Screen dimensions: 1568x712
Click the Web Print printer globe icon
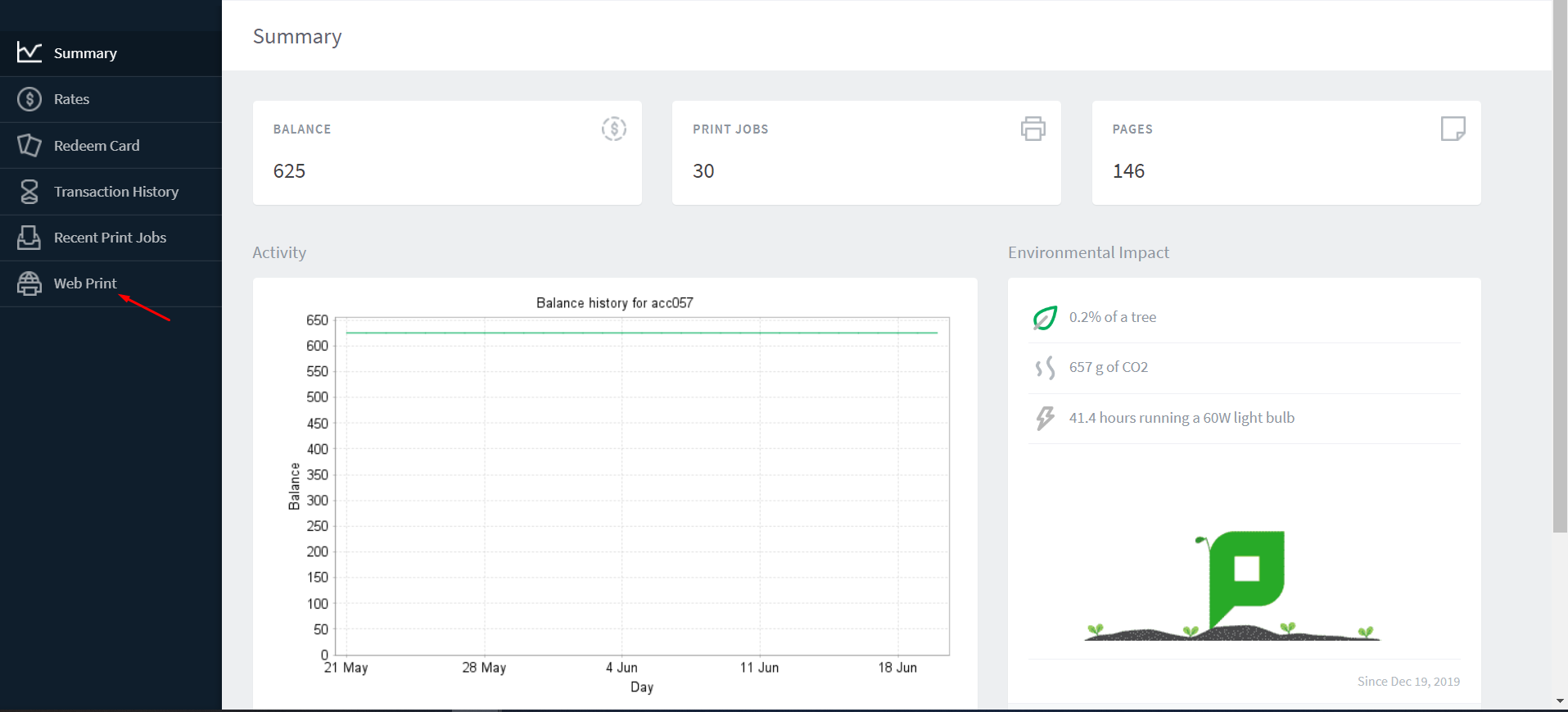[29, 283]
